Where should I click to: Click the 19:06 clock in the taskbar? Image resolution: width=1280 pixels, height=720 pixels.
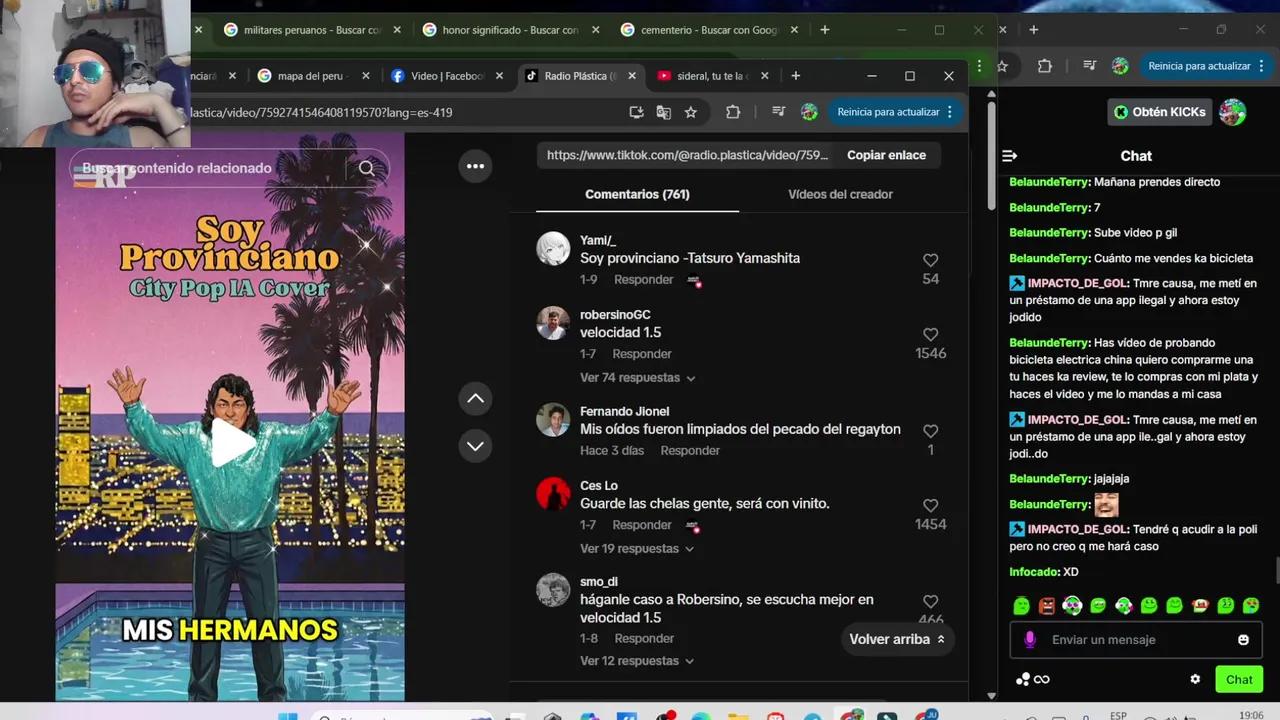click(x=1251, y=715)
